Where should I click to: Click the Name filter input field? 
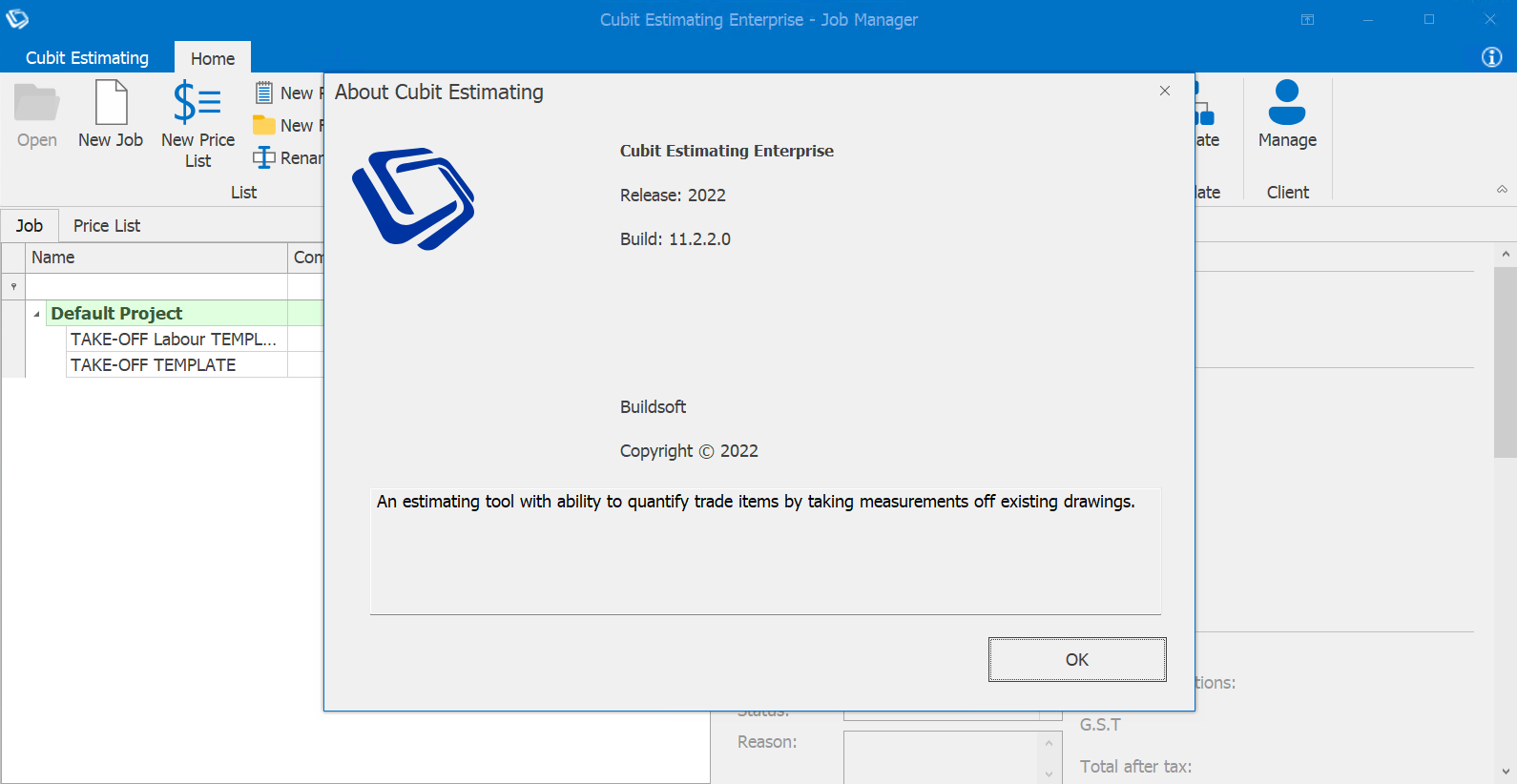156,286
